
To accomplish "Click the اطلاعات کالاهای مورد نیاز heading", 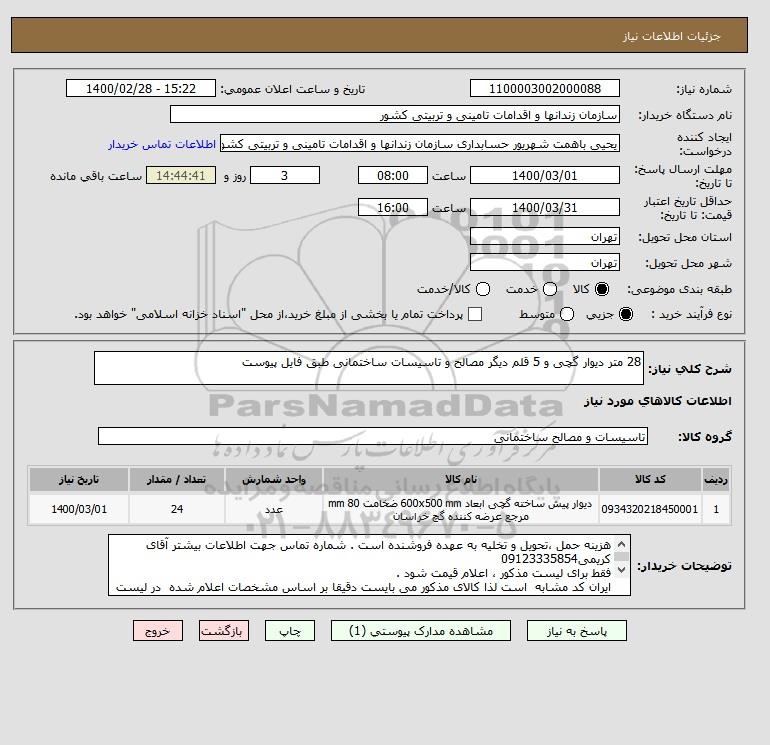I will [658, 401].
